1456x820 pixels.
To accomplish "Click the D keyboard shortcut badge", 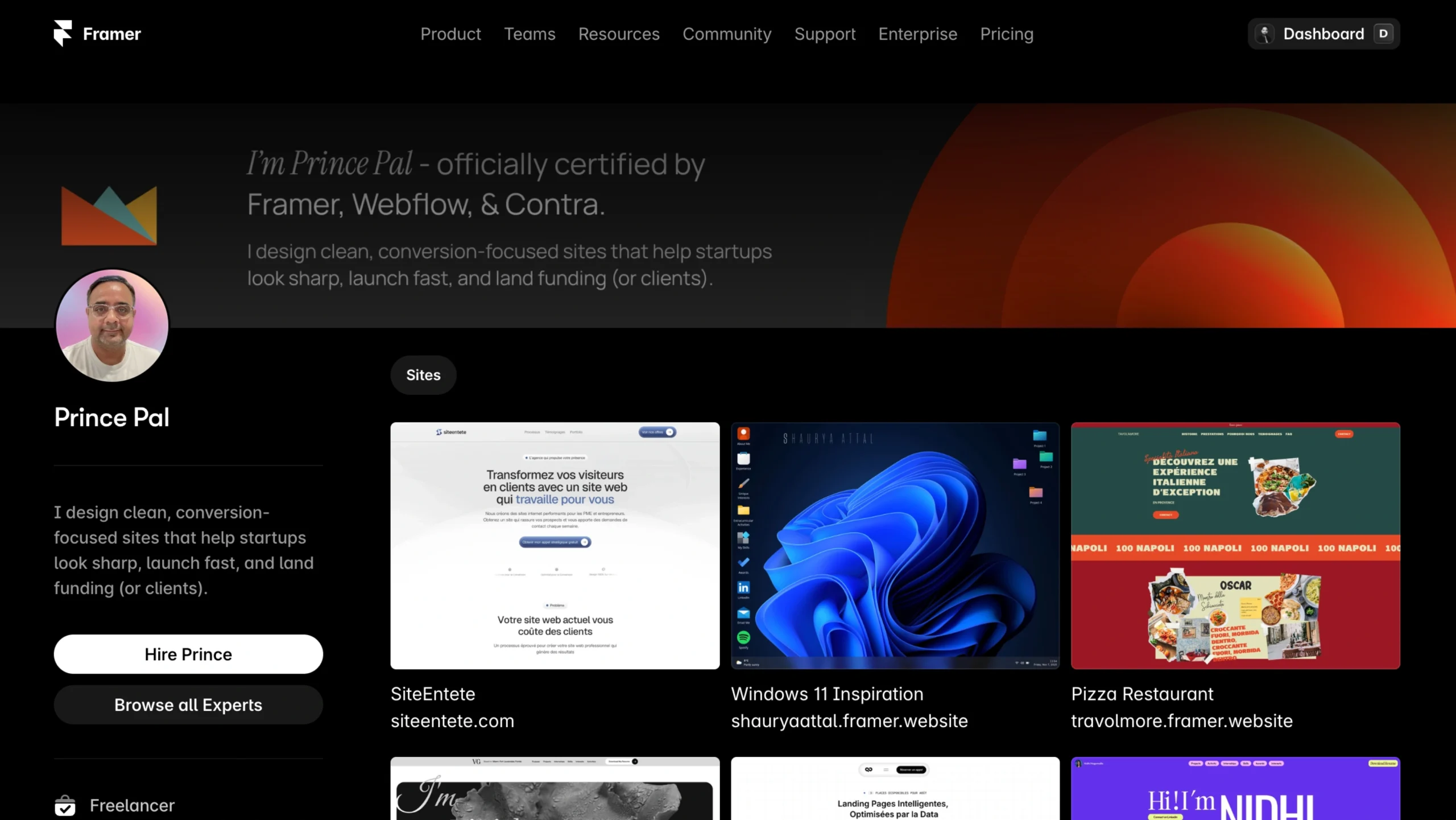I will (1384, 33).
